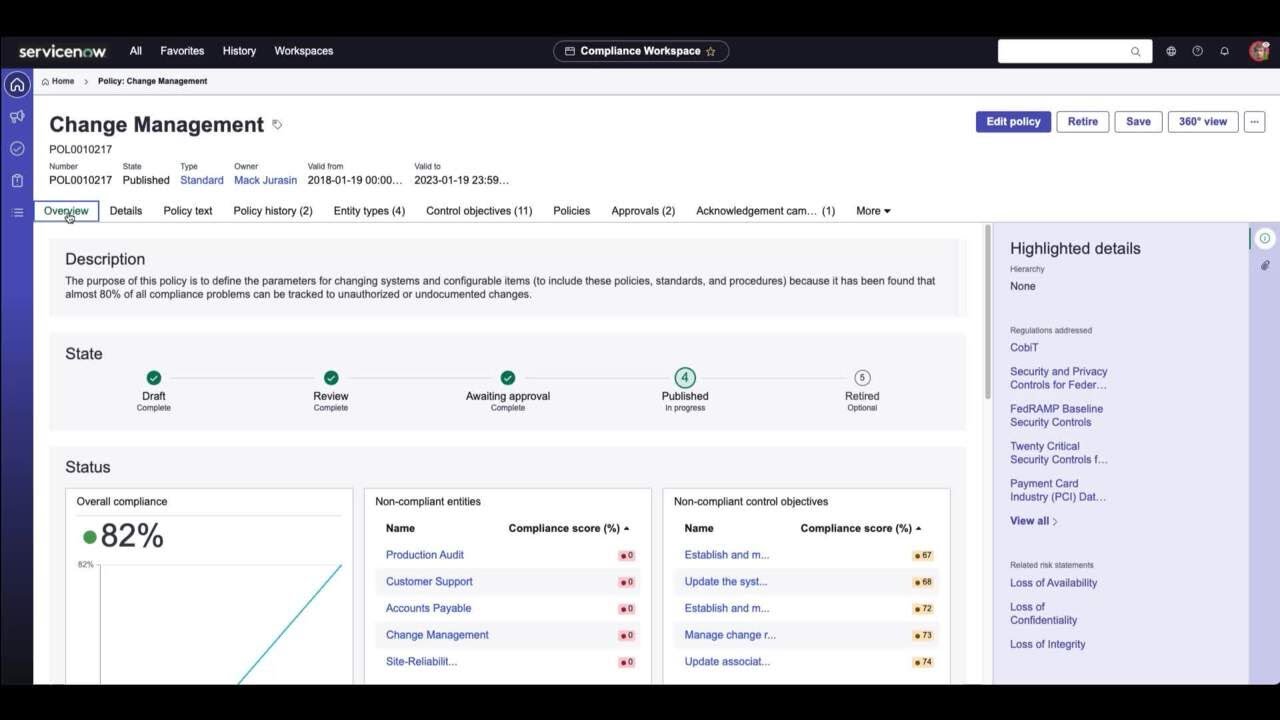Open the All menu
Screen dimensions: 1280x720
(136, 51)
